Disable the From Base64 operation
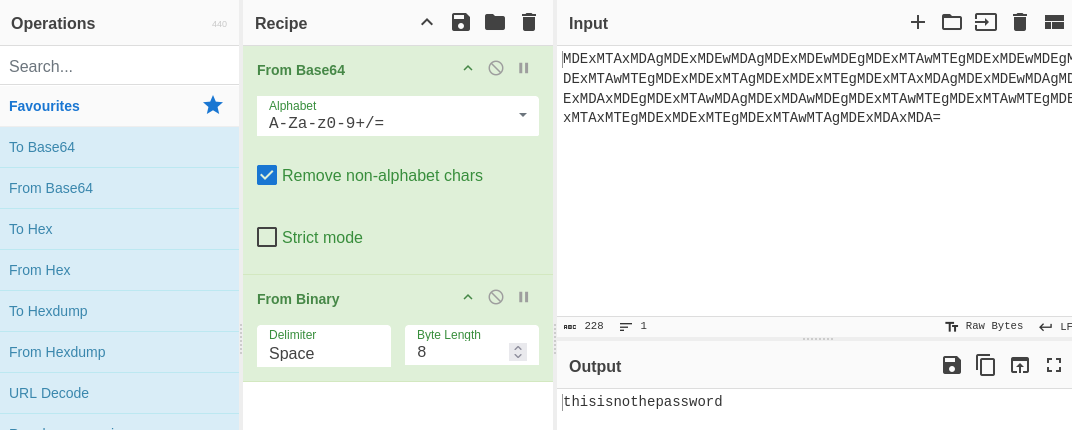The height and width of the screenshot is (430, 1072). (x=495, y=68)
